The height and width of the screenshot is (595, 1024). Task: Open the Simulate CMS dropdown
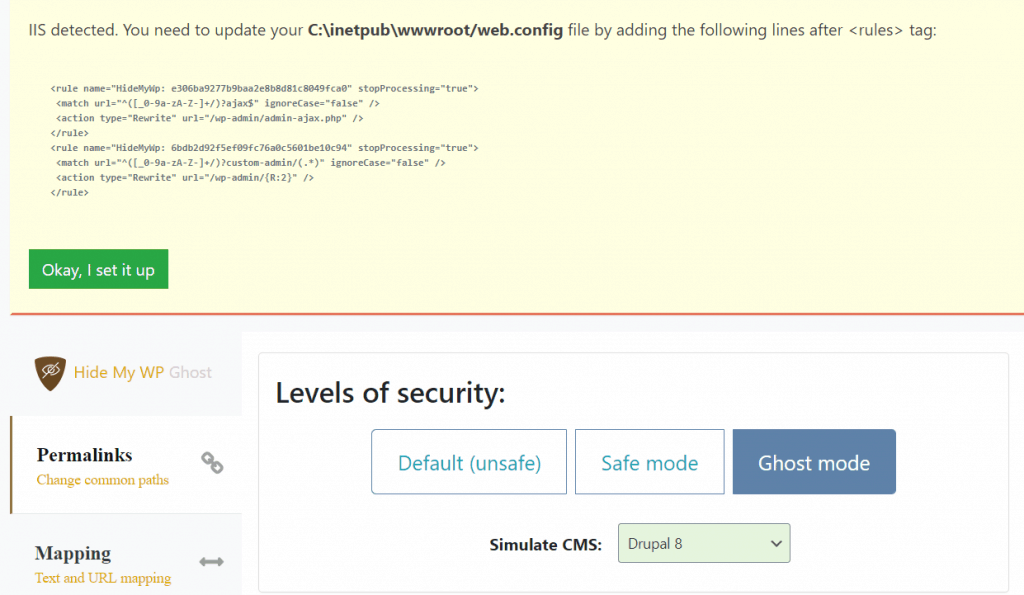pyautogui.click(x=704, y=543)
